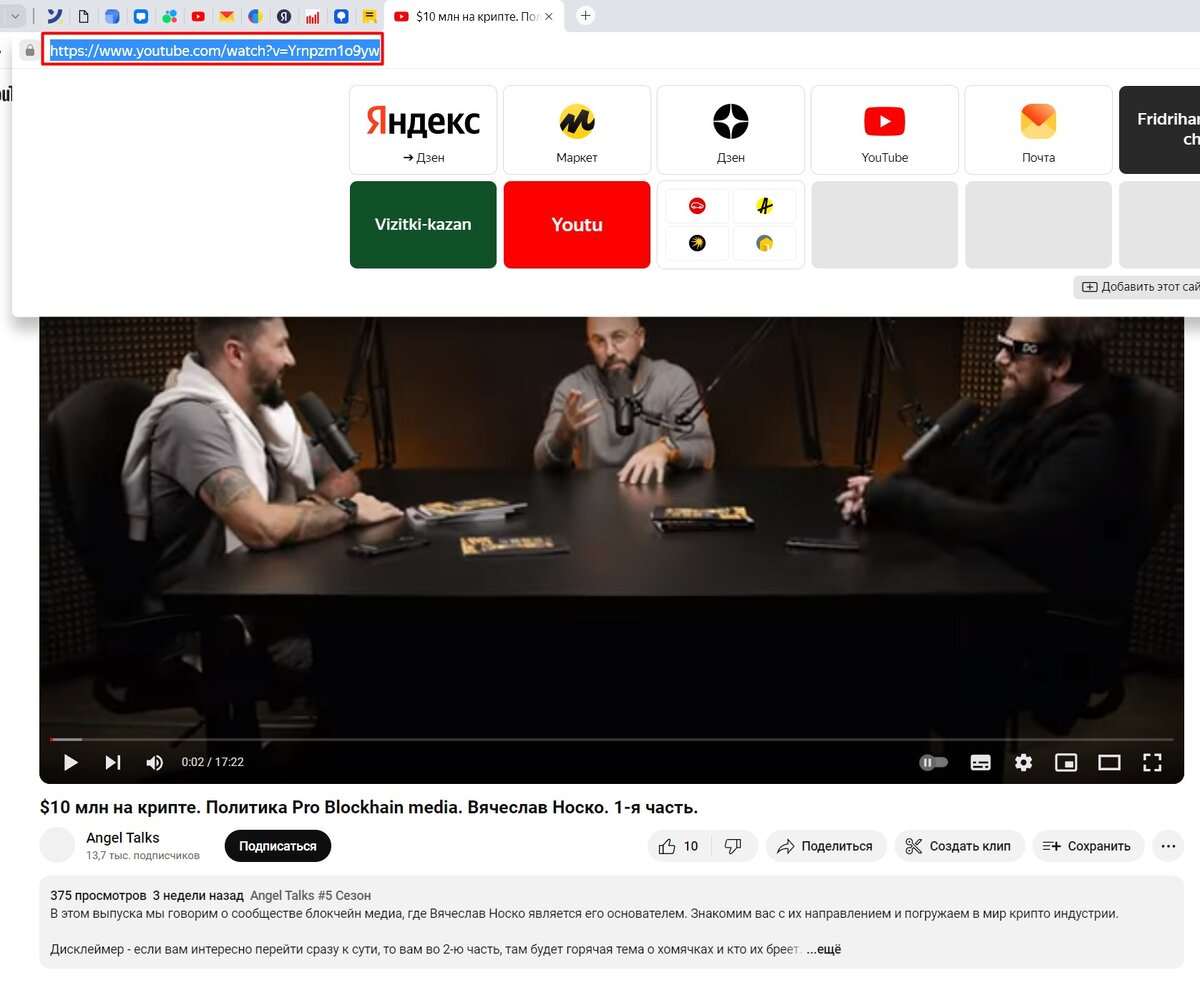Click the Сохранить button

(1088, 846)
